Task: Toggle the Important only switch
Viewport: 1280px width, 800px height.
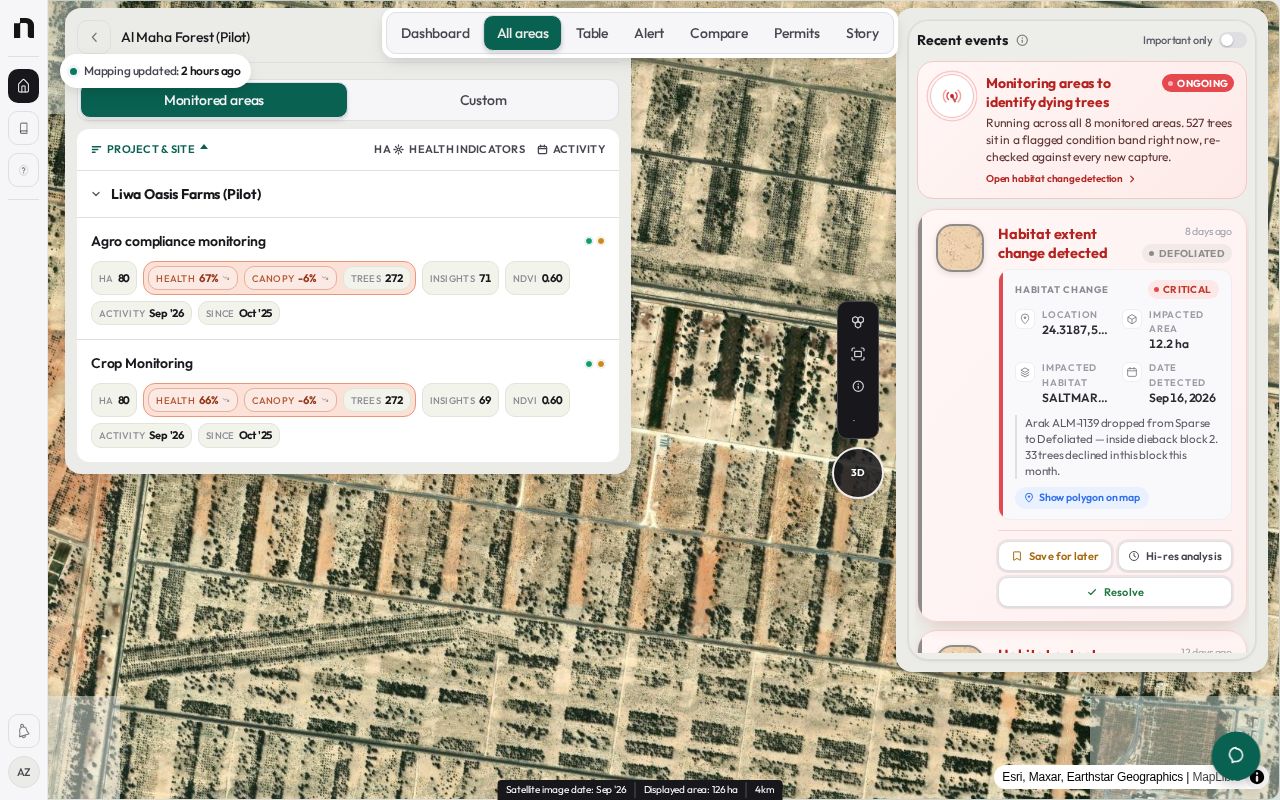Action: tap(1233, 40)
